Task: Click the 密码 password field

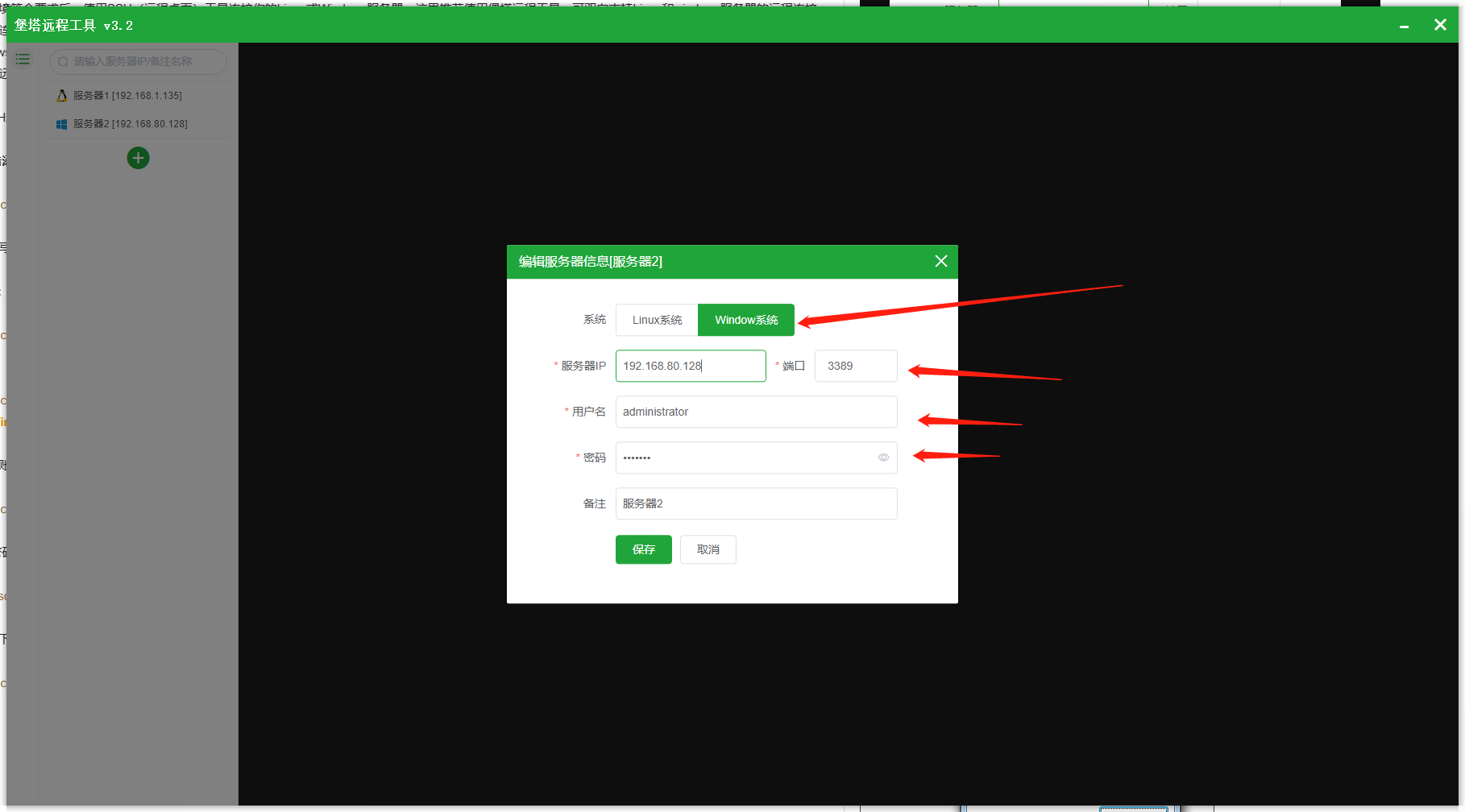Action: (x=757, y=458)
